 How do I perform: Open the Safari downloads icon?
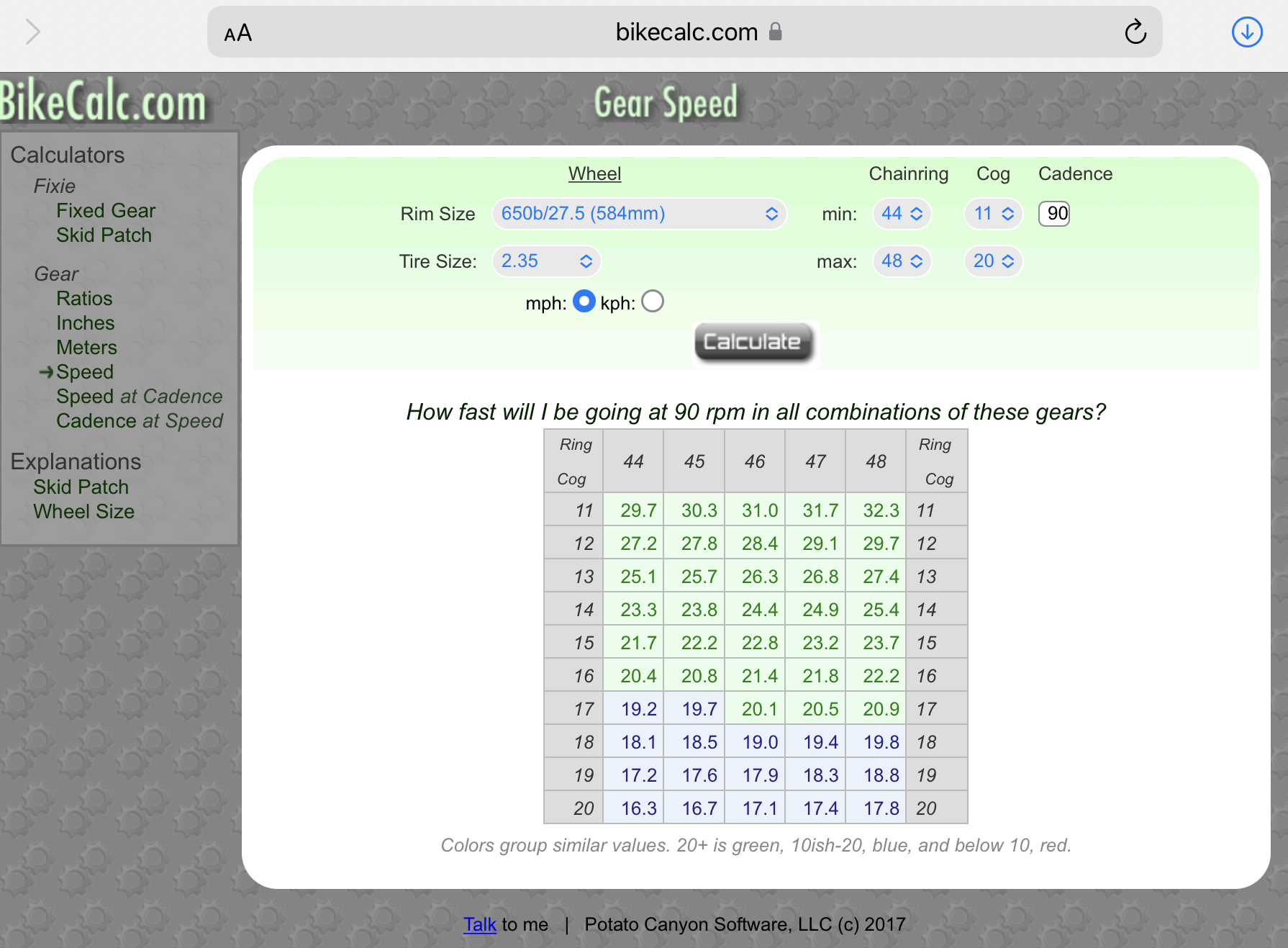tap(1246, 32)
